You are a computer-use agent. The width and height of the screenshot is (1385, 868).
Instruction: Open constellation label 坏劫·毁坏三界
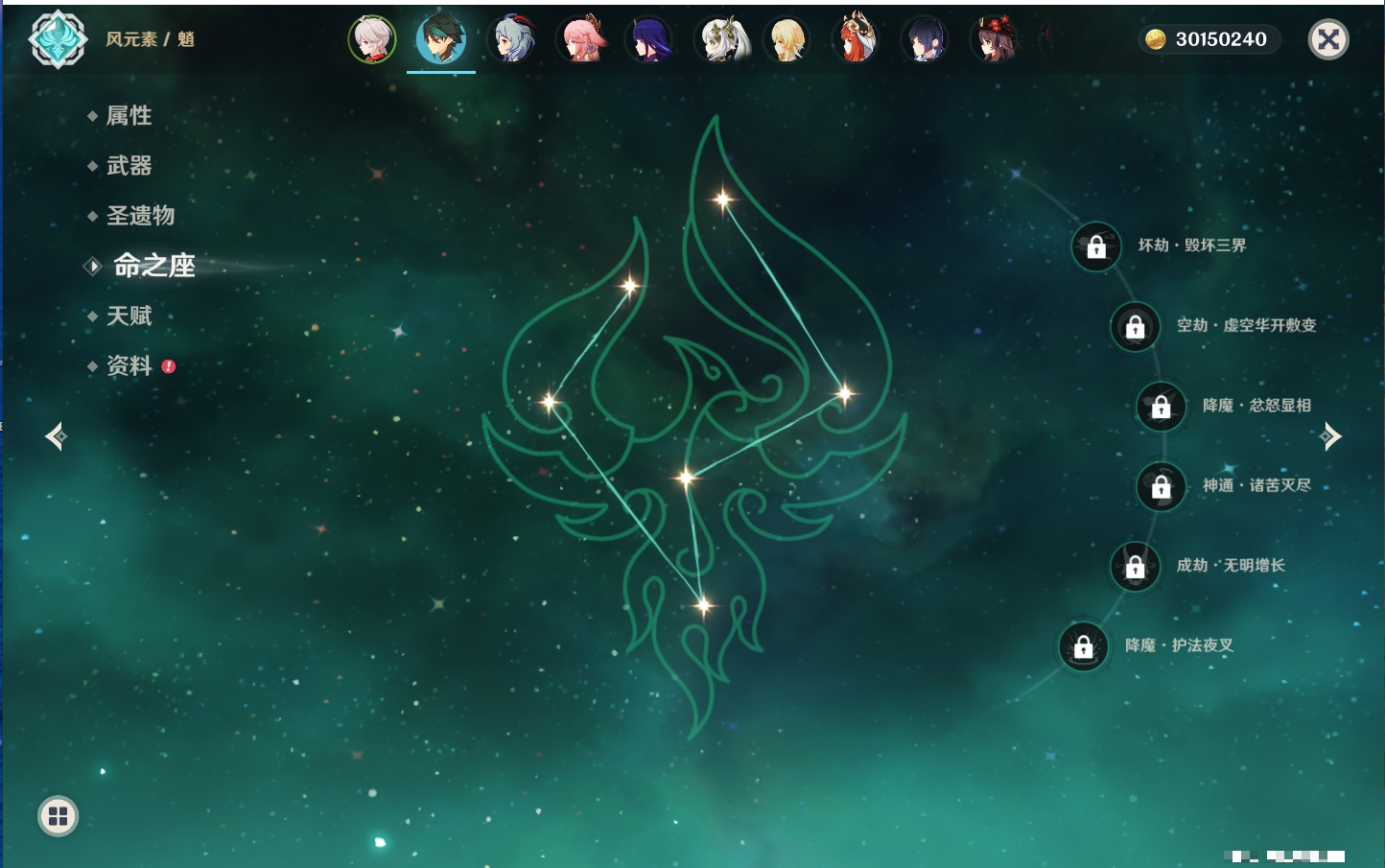pos(1192,246)
